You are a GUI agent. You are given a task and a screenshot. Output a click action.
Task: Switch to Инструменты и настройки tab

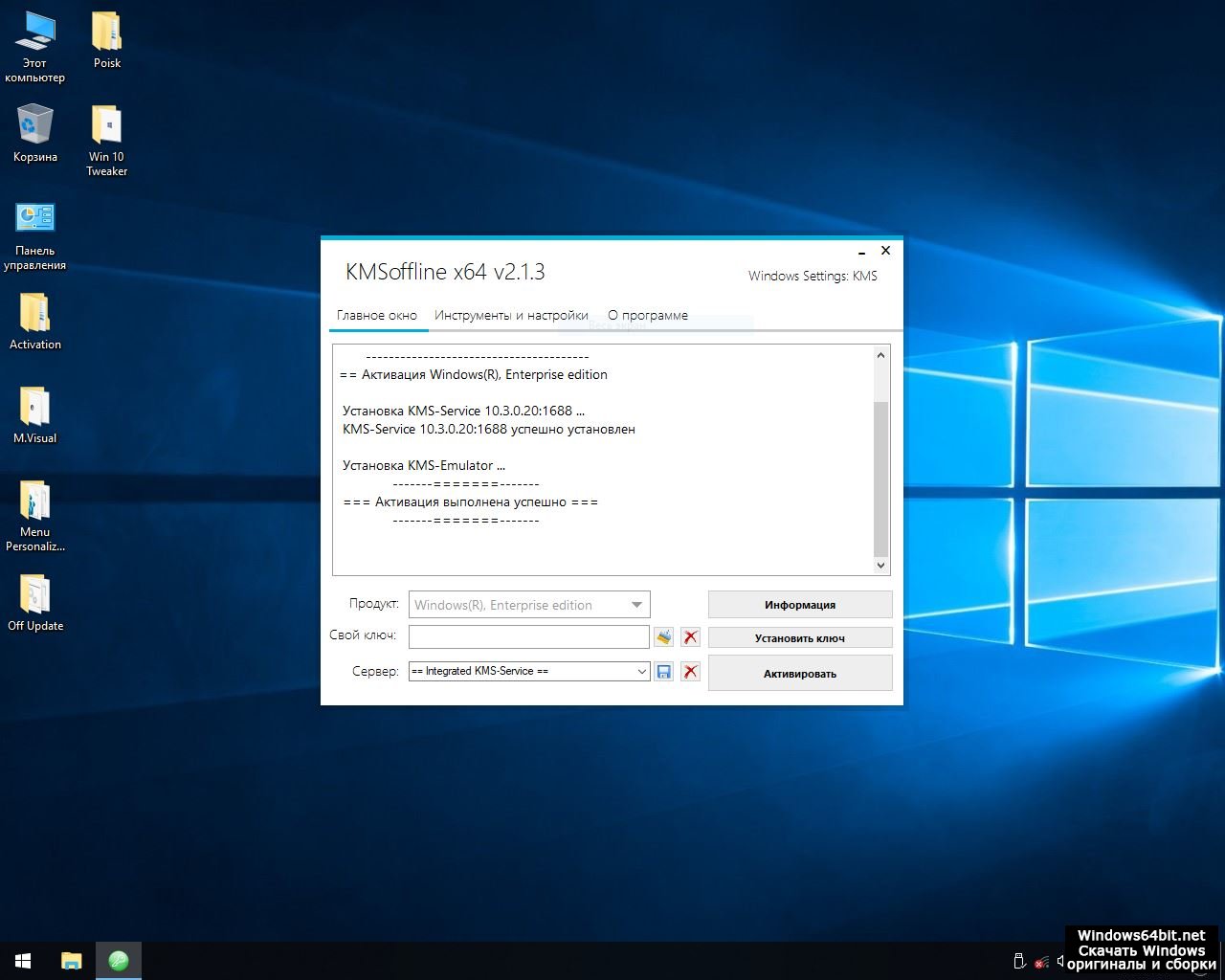click(511, 315)
